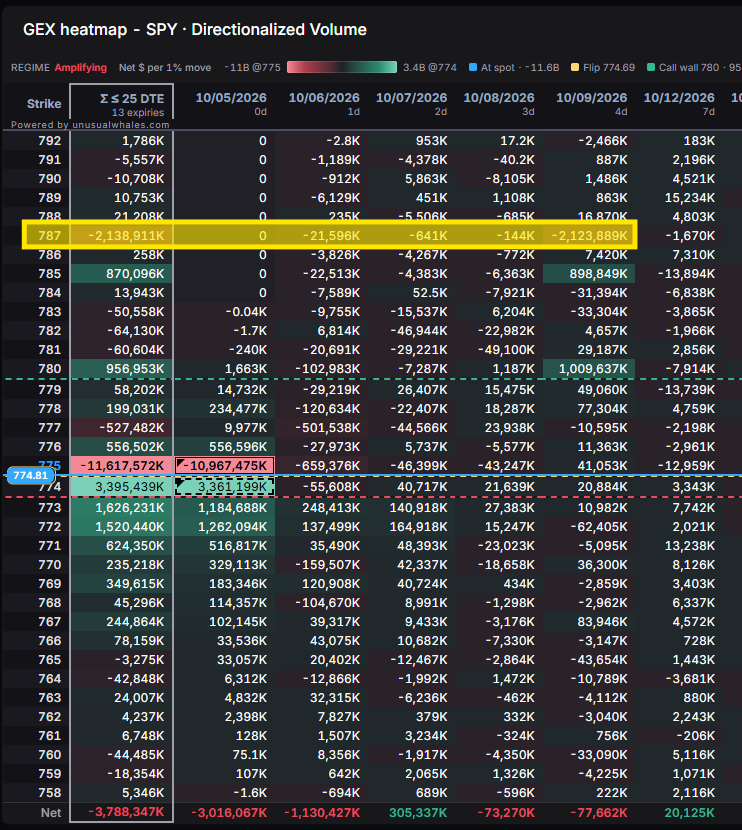Click the -73,270K net value
The height and width of the screenshot is (830, 742).
click(506, 813)
